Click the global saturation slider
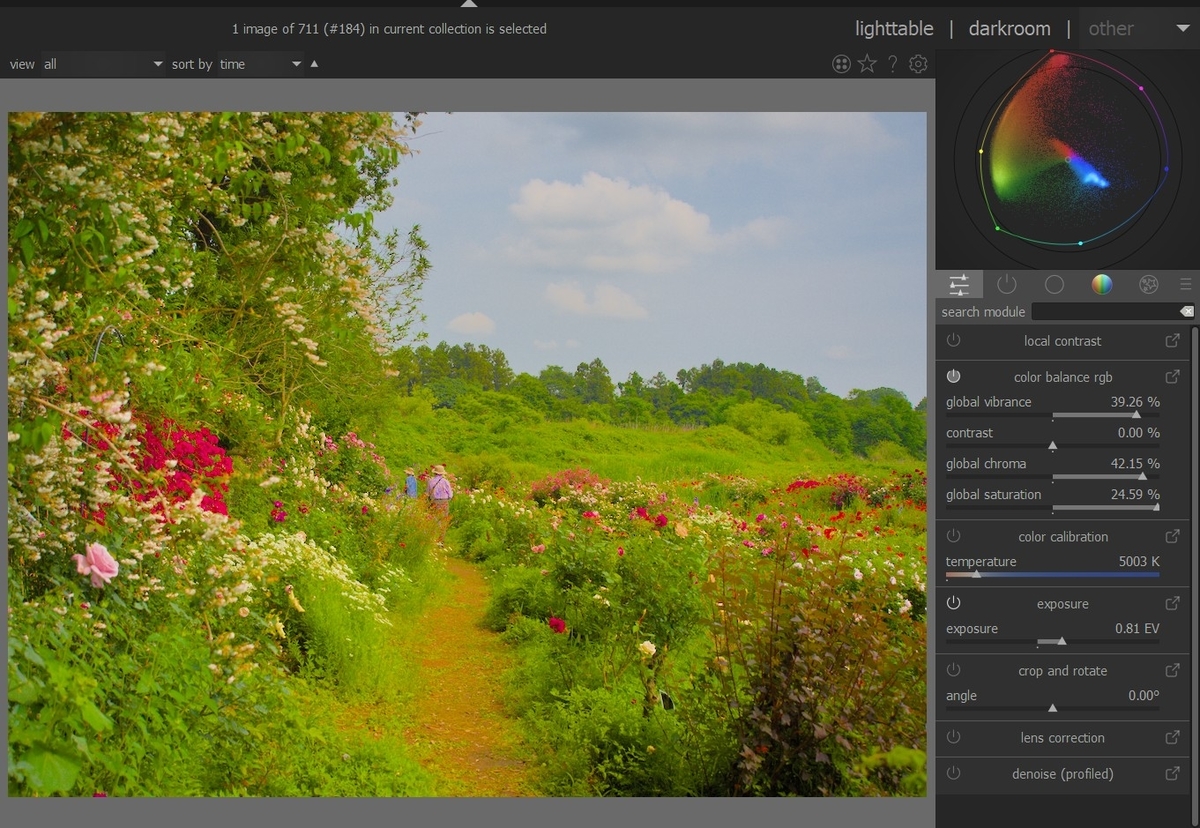Screen dimensions: 1200x828 point(1053,508)
